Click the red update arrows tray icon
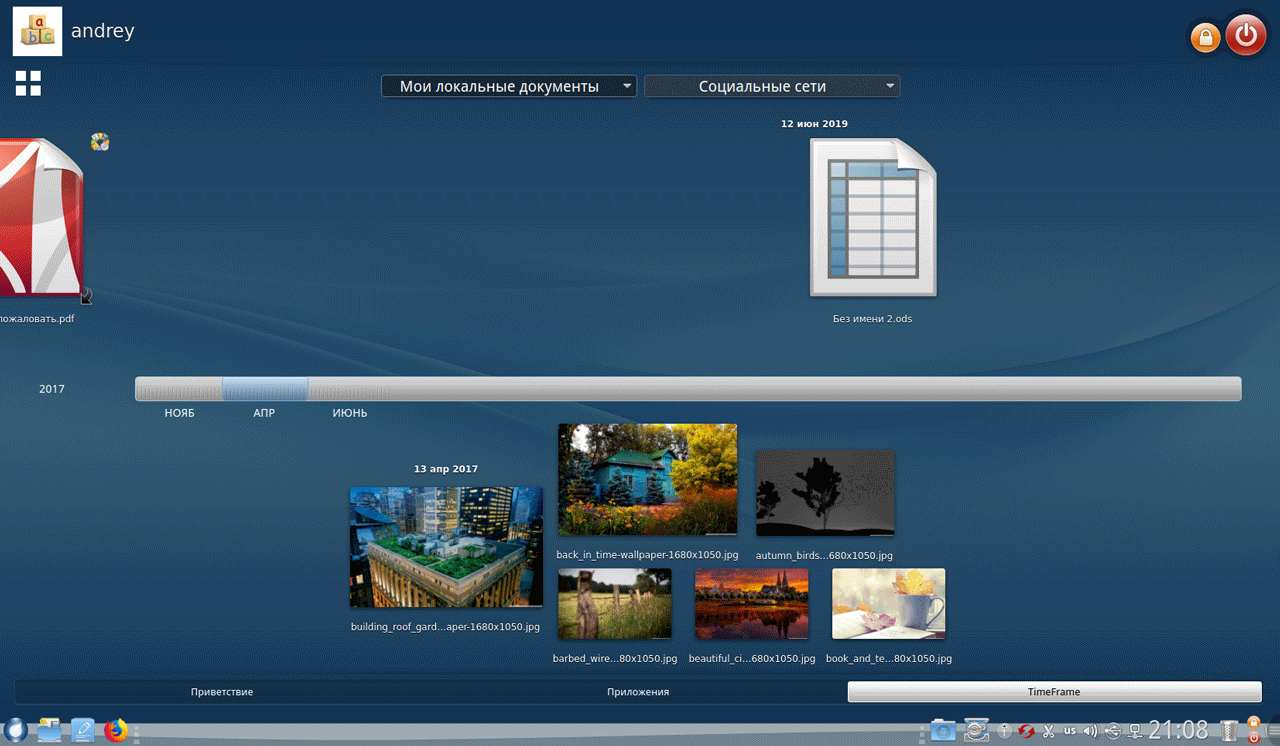The height and width of the screenshot is (746, 1280). tap(1026, 731)
